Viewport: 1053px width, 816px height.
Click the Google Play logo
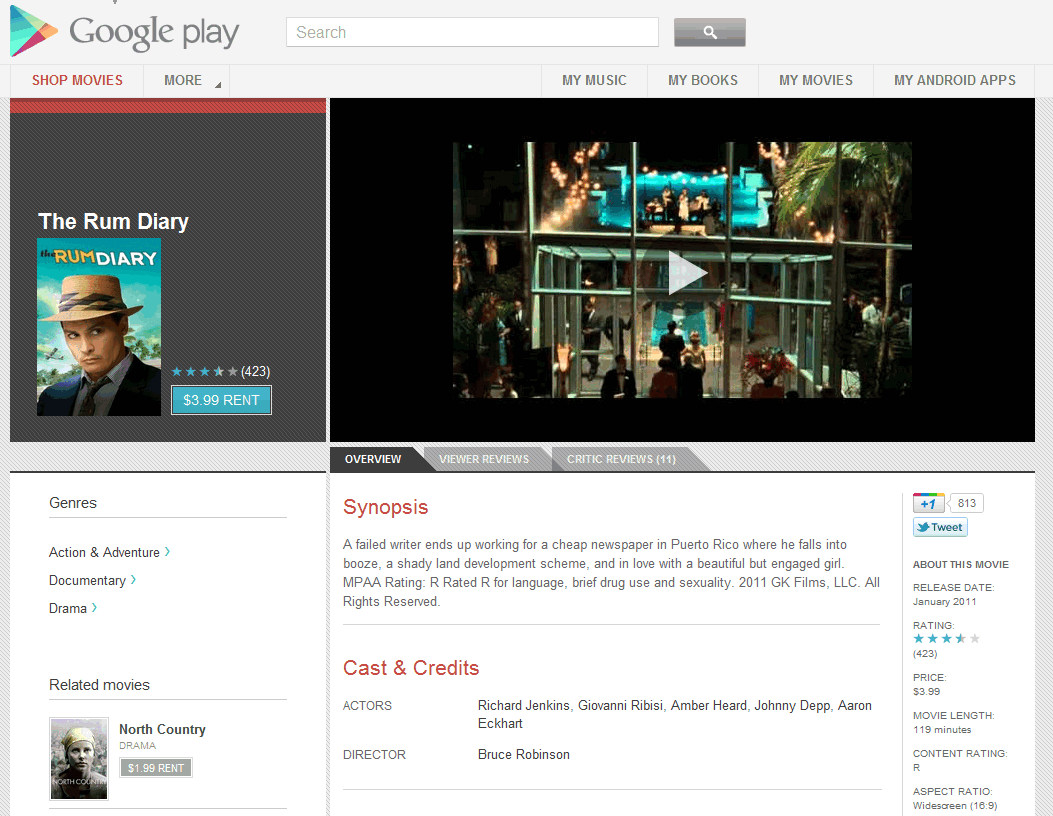click(125, 32)
